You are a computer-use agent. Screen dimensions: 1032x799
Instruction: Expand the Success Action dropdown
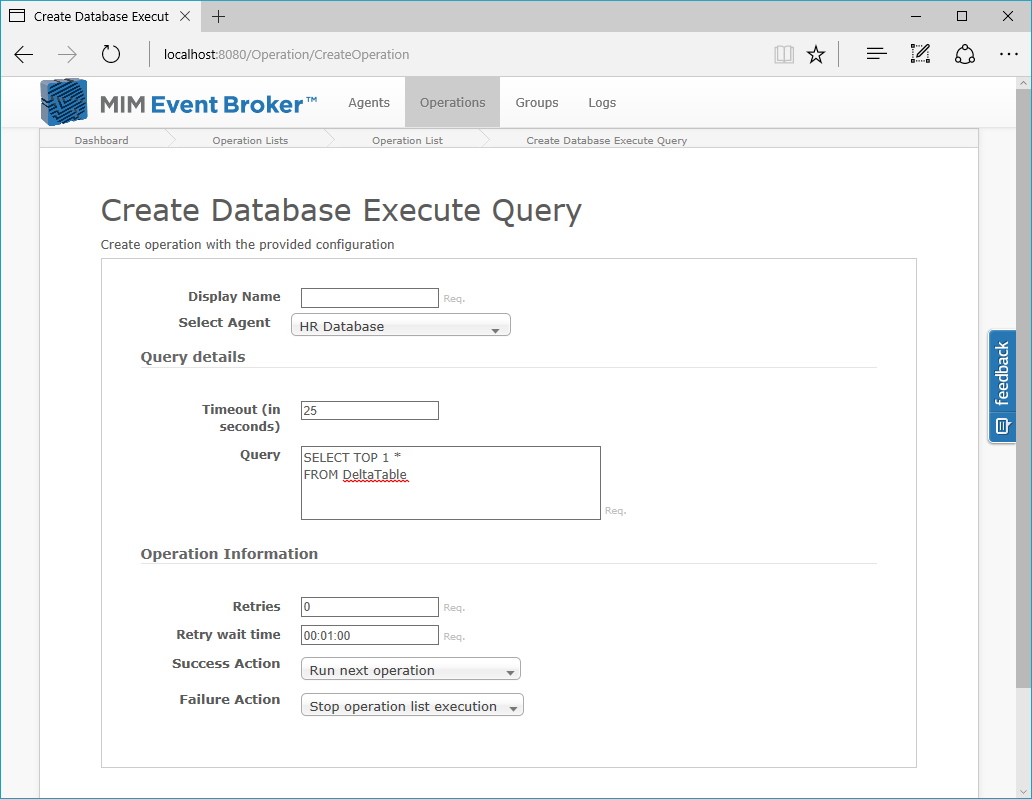click(411, 669)
